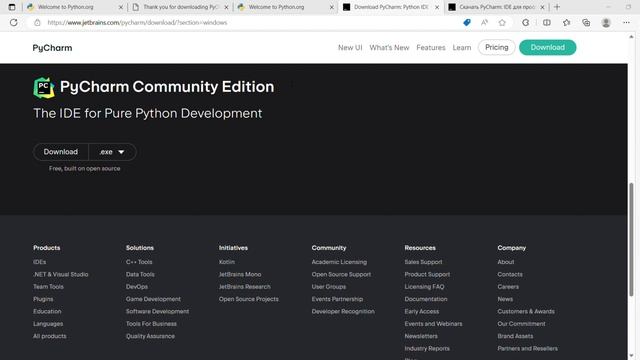Click the site info lock icon
640x360 pixels.
coord(37,22)
